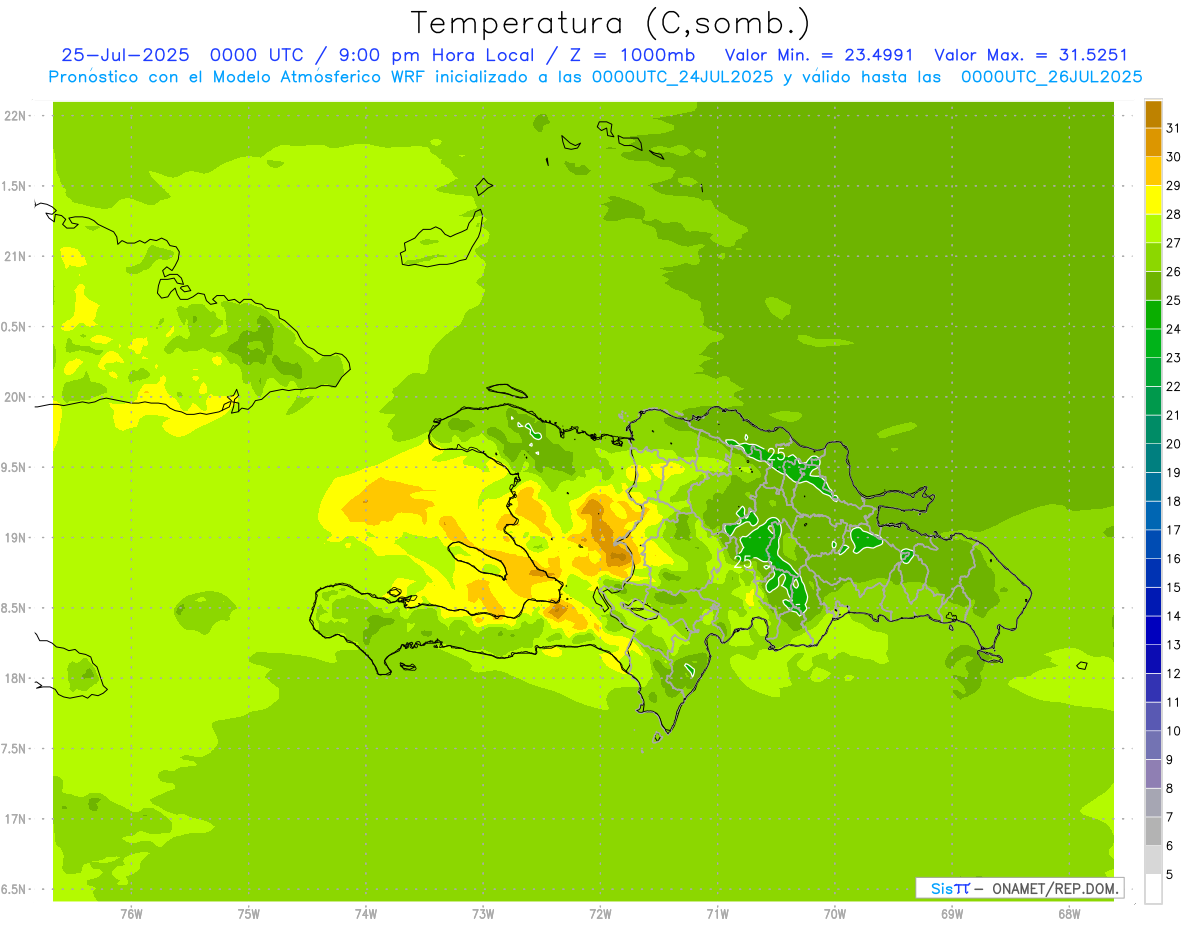Click the '73W' longitude axis label
The height and width of the screenshot is (927, 1200).
tap(483, 914)
